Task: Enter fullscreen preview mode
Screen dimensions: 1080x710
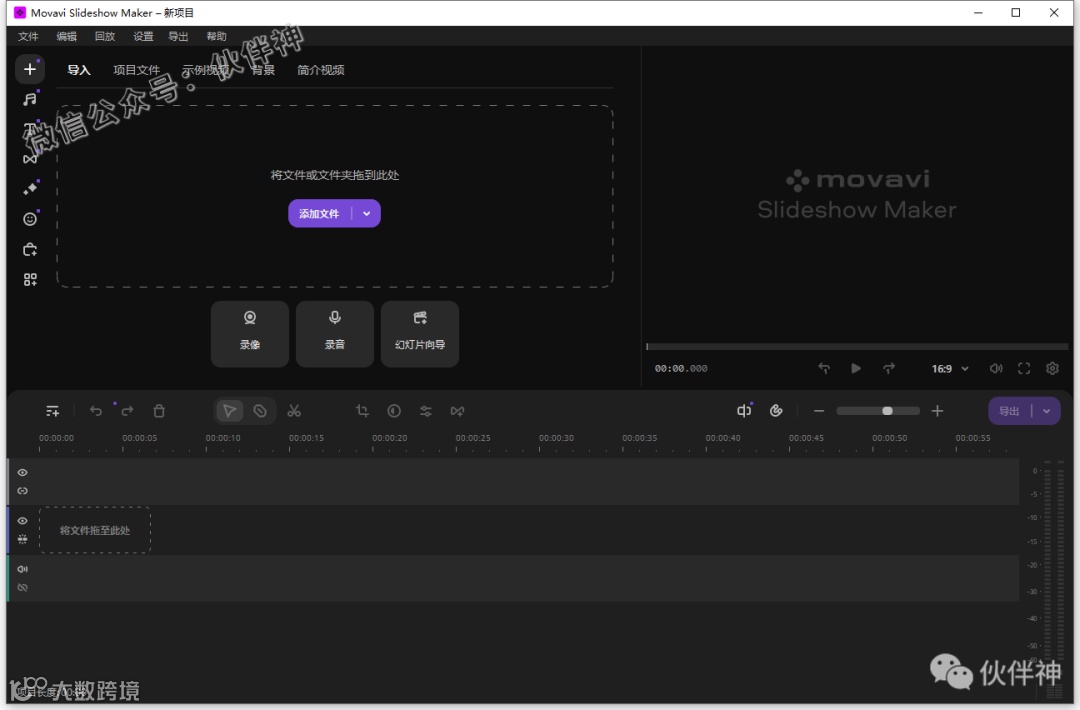Action: (1024, 368)
